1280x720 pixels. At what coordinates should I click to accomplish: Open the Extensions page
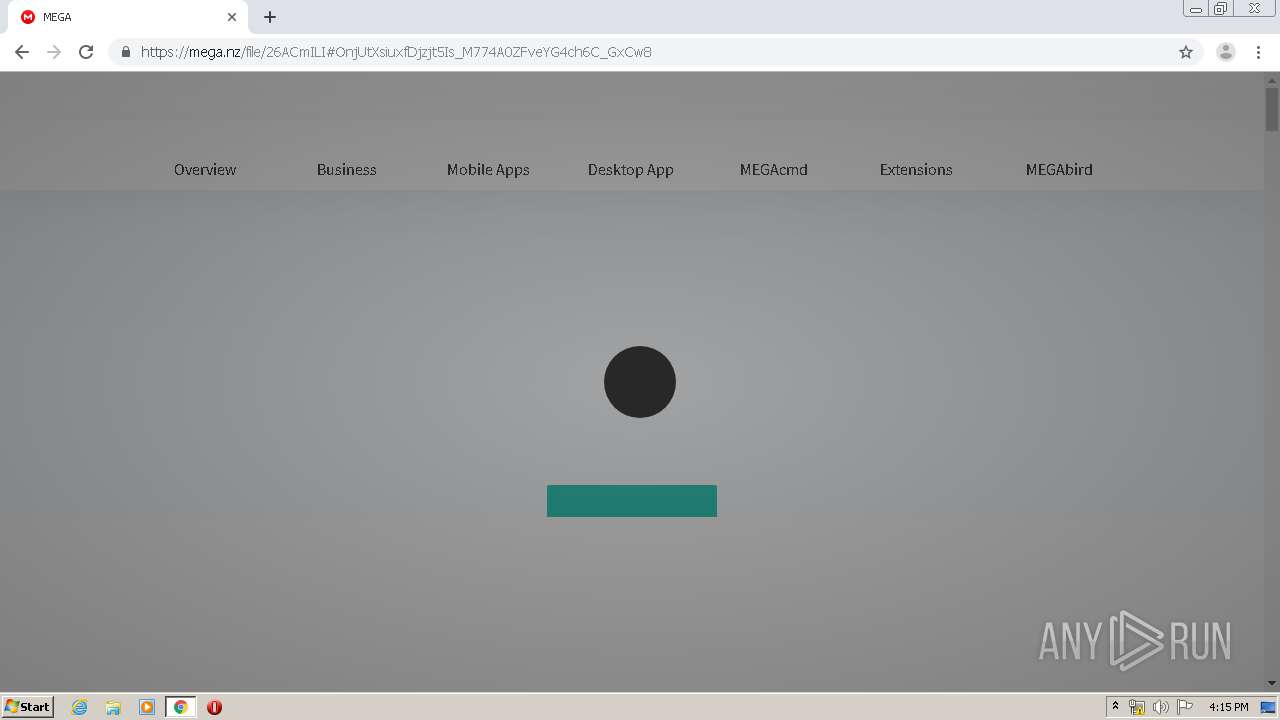916,170
